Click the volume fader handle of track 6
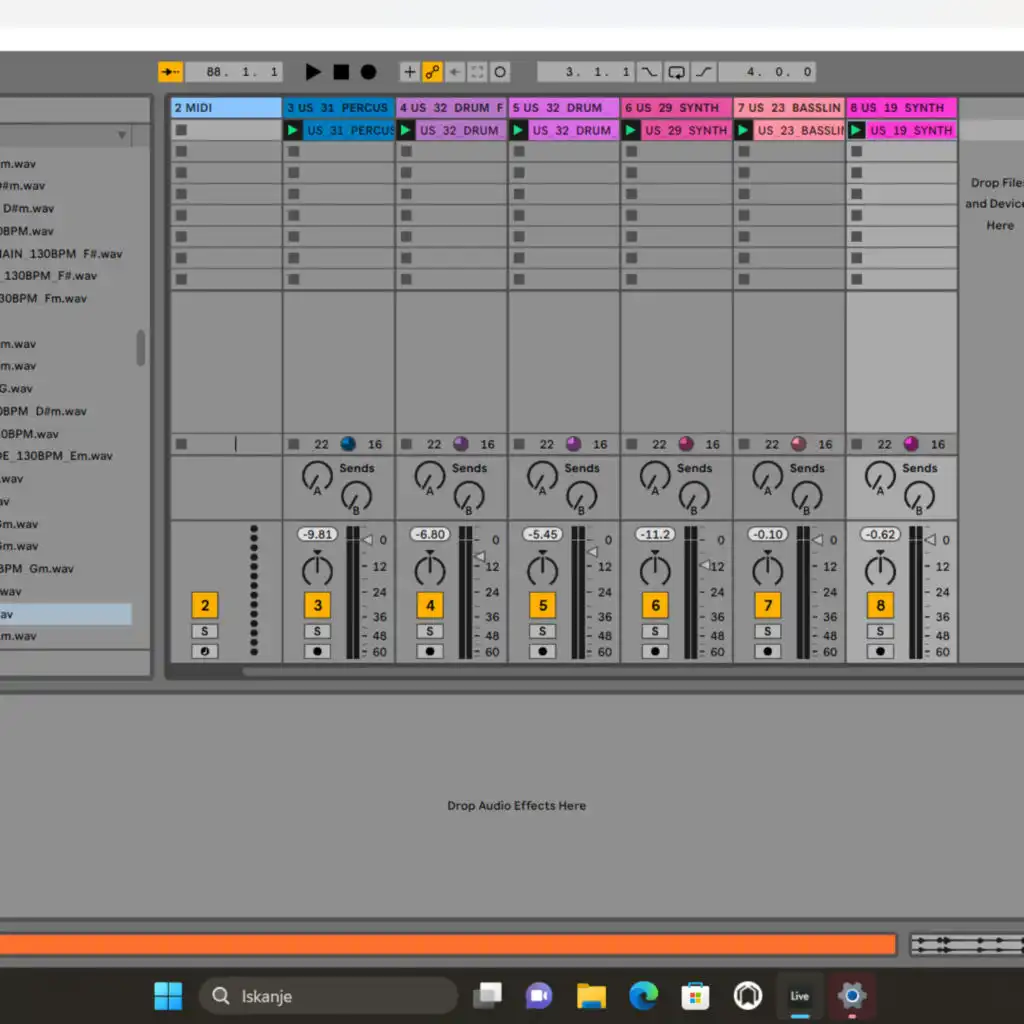Viewport: 1024px width, 1024px height. pos(705,565)
